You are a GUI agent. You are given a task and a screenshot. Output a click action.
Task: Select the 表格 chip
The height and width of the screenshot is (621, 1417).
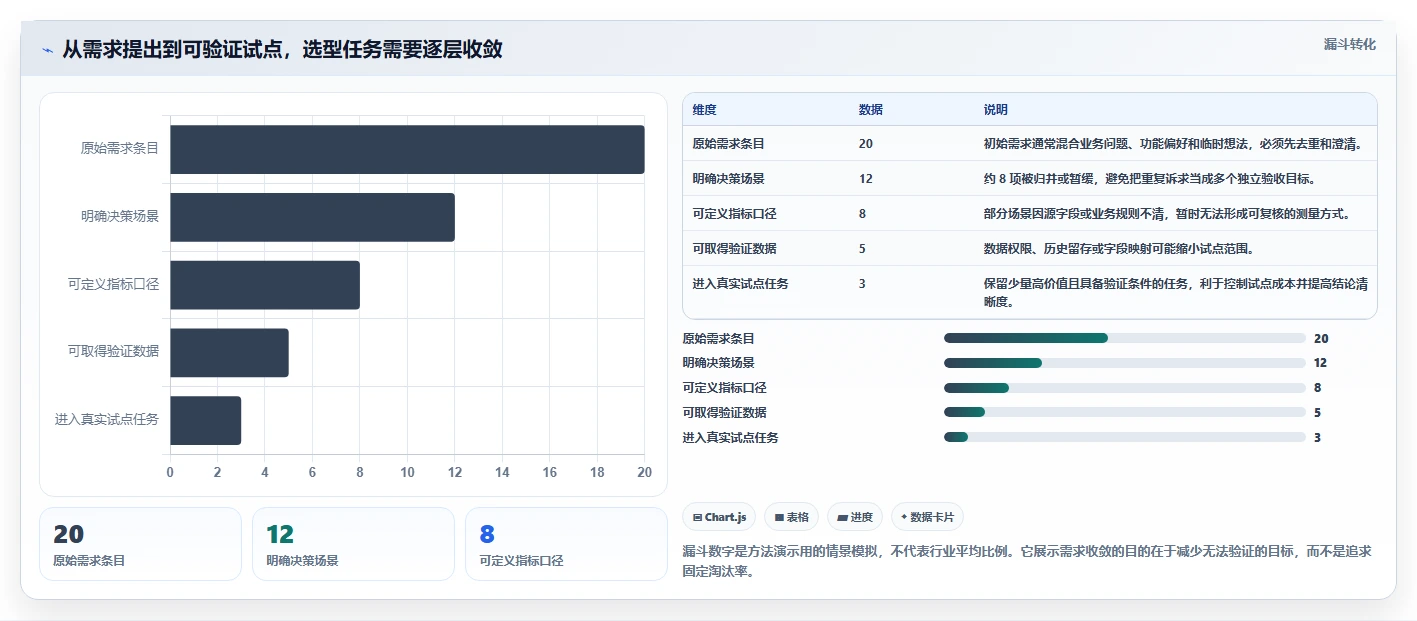click(791, 517)
